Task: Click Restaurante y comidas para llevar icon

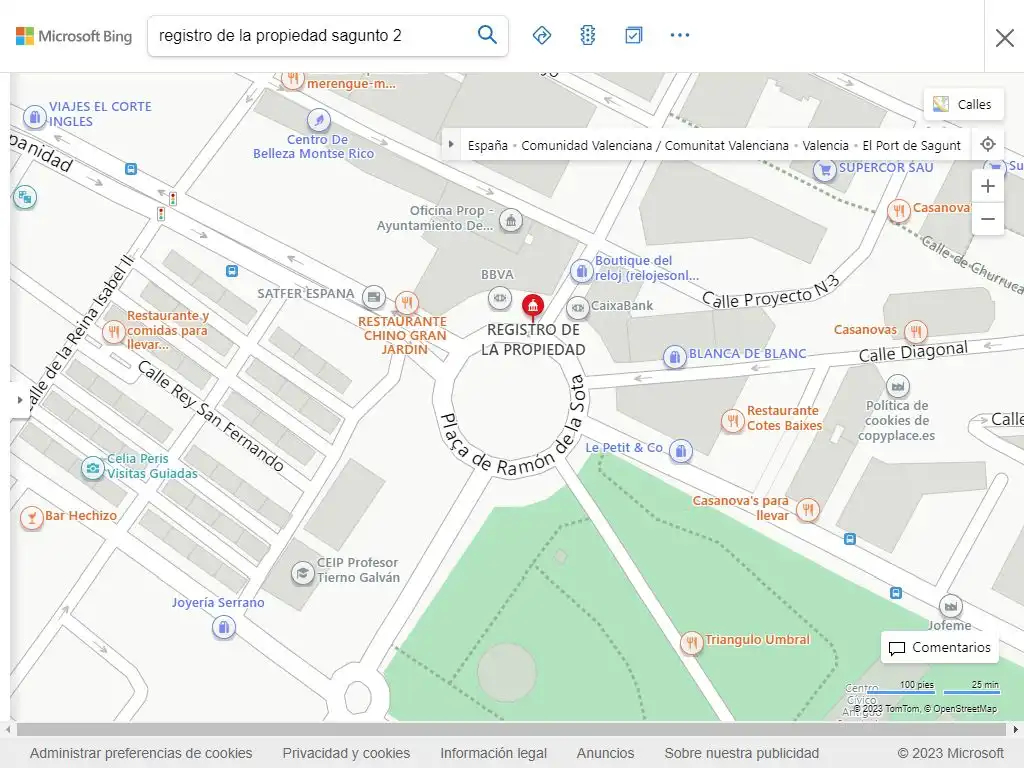Action: point(114,332)
